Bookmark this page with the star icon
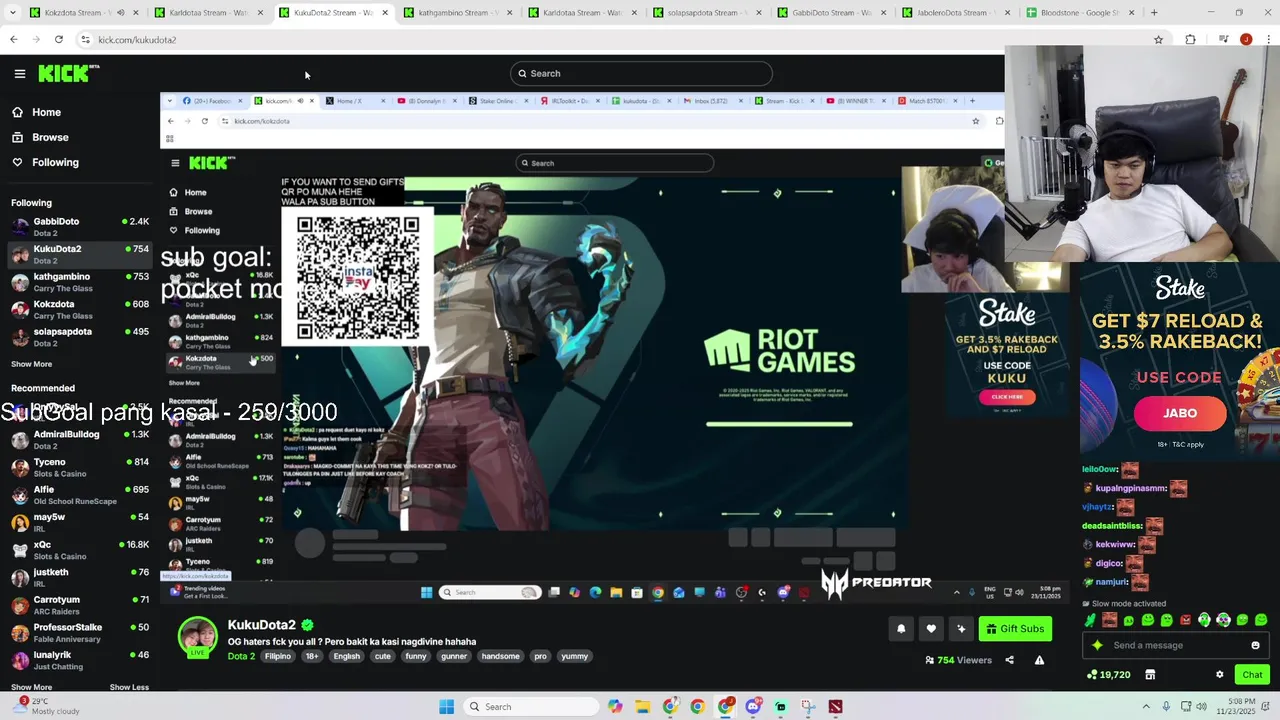Screen dimensions: 1280x720 1158,40
